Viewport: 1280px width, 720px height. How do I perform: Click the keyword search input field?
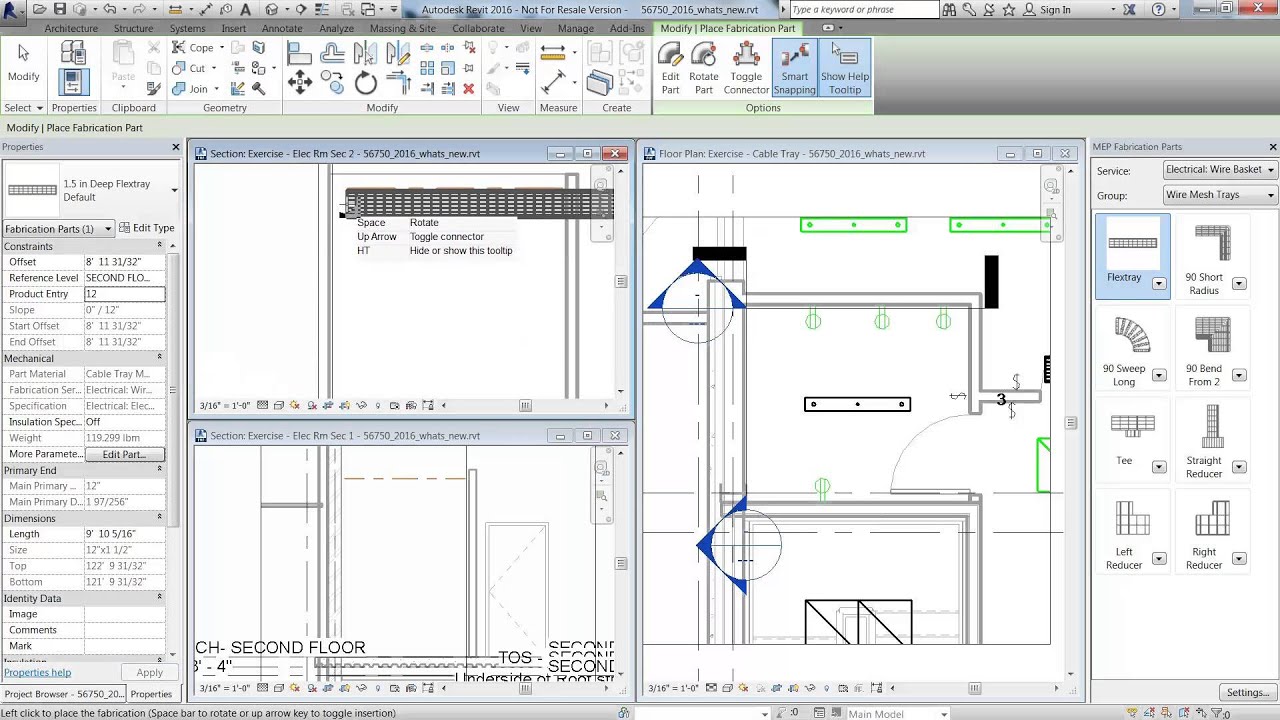coord(864,10)
